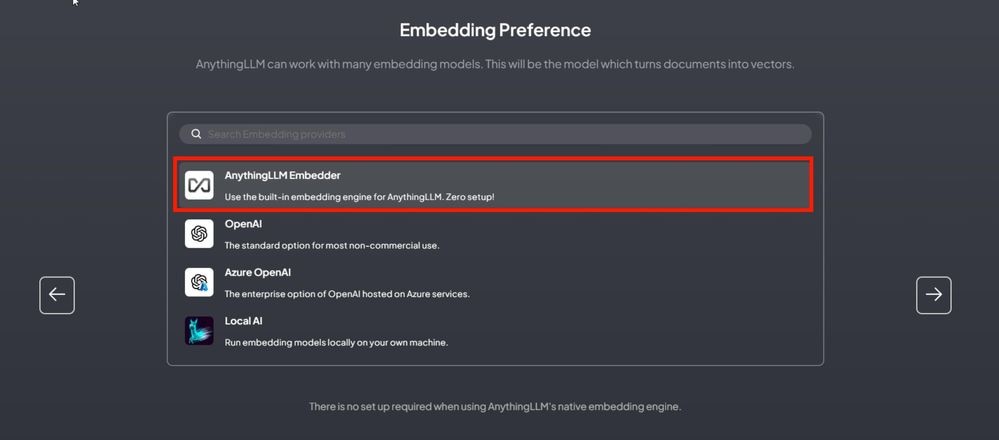Click 'Use the built-in embedding engine' description

pyautogui.click(x=359, y=197)
